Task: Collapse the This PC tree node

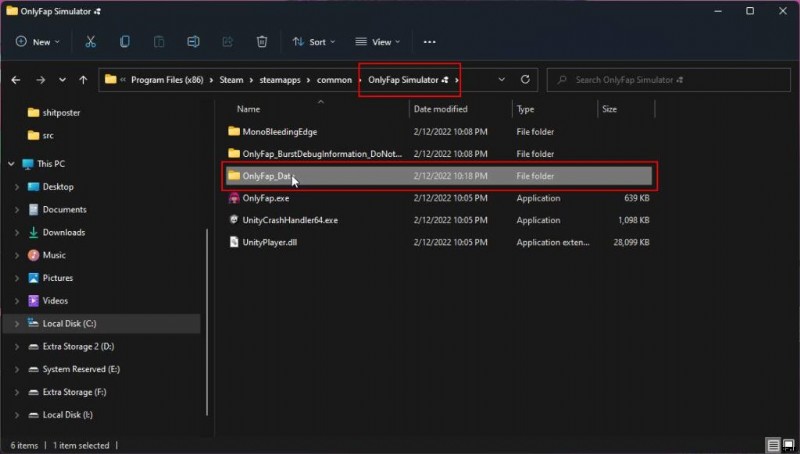Action: [11, 164]
